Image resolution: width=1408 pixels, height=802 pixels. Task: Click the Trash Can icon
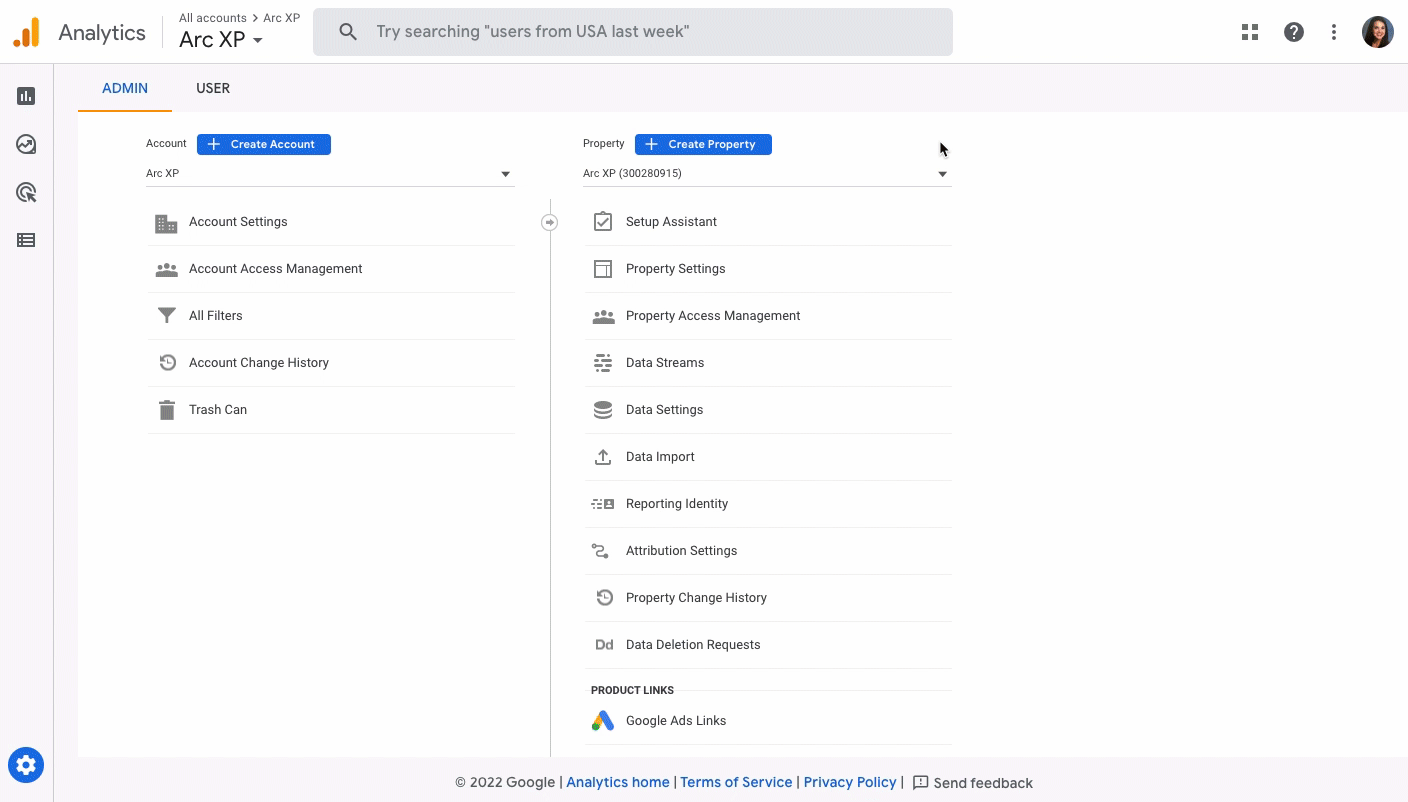[167, 410]
